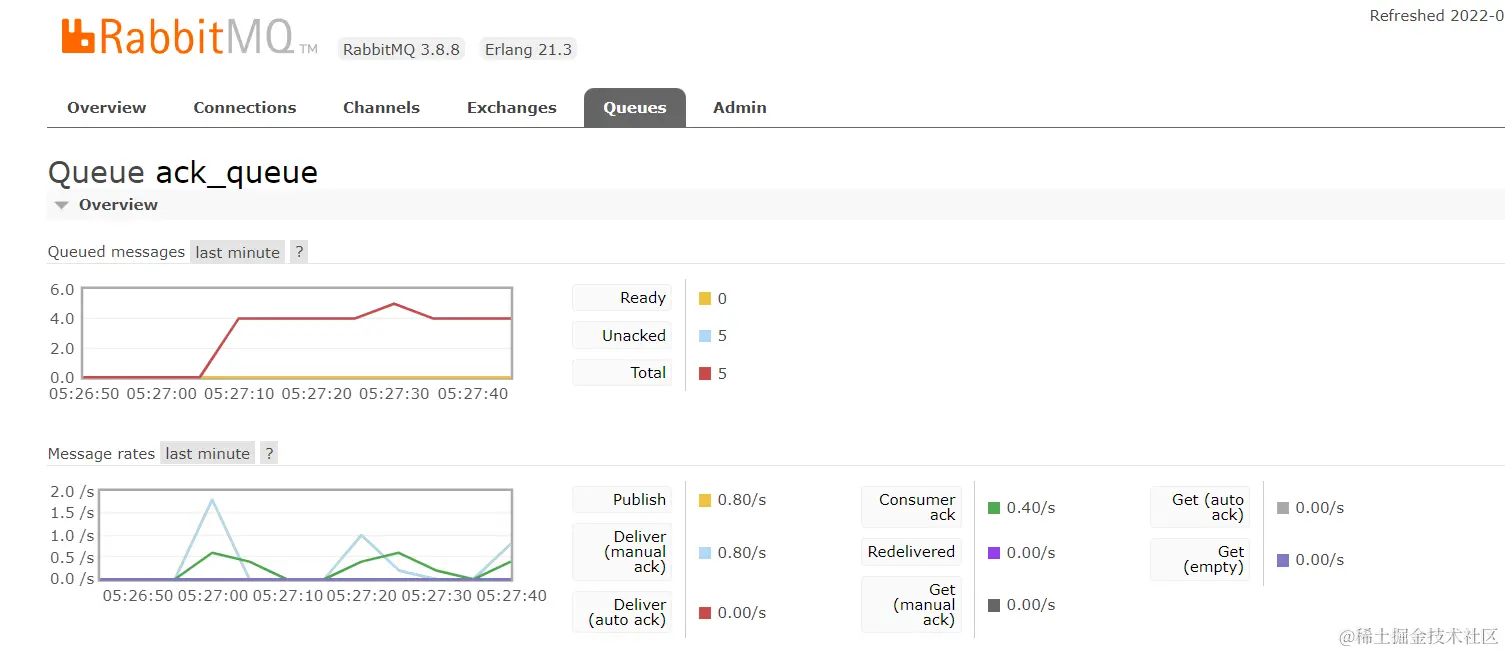Click the Get (empty) label

point(1200,559)
